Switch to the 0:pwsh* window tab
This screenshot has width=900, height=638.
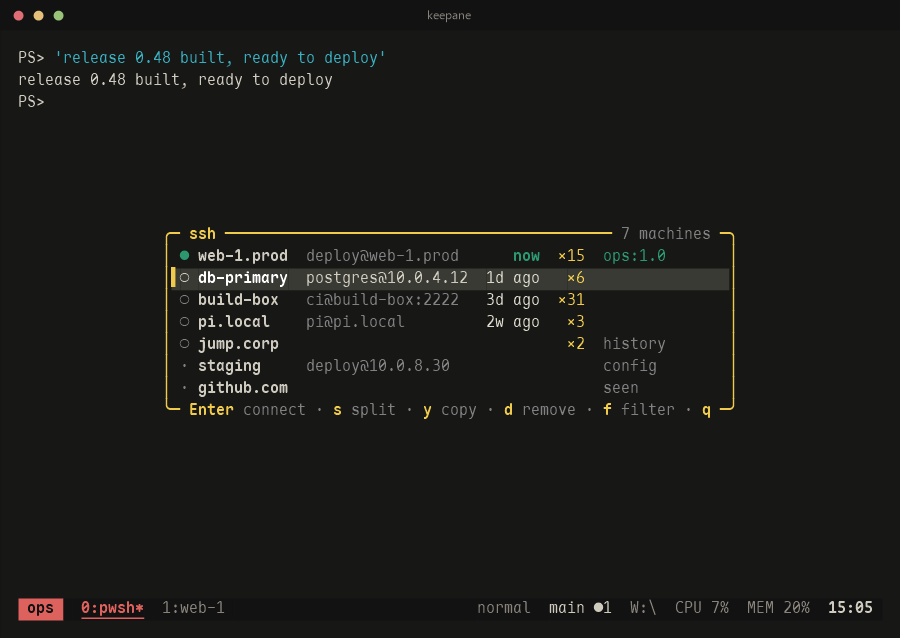click(112, 608)
